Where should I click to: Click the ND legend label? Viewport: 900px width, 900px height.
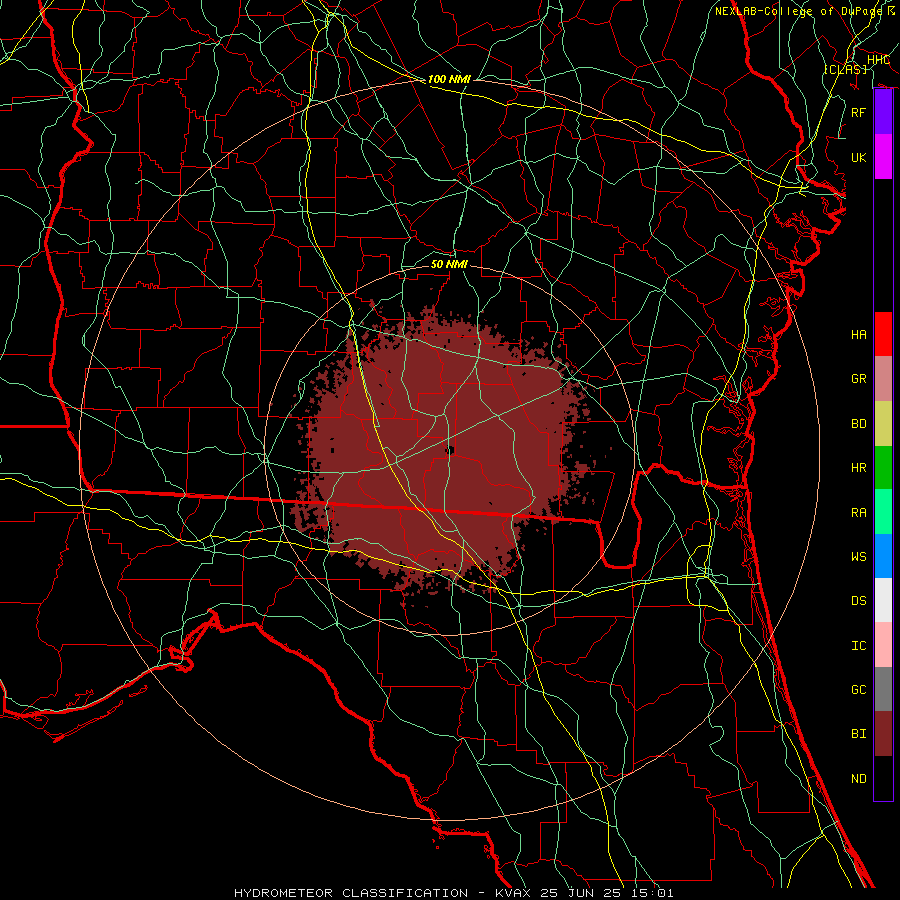point(859,778)
